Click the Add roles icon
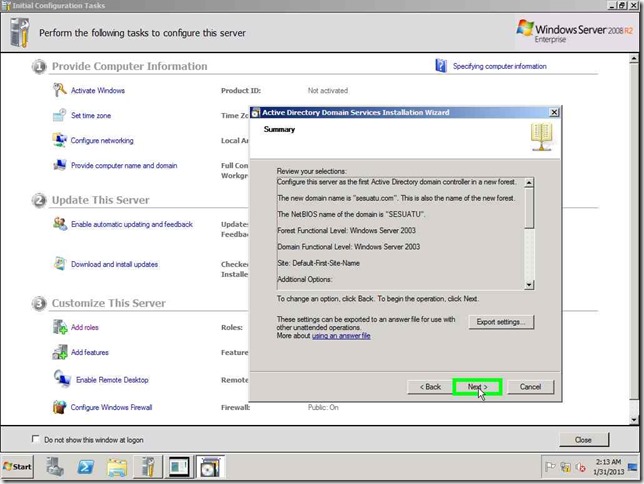This screenshot has width=644, height=484. (x=60, y=327)
